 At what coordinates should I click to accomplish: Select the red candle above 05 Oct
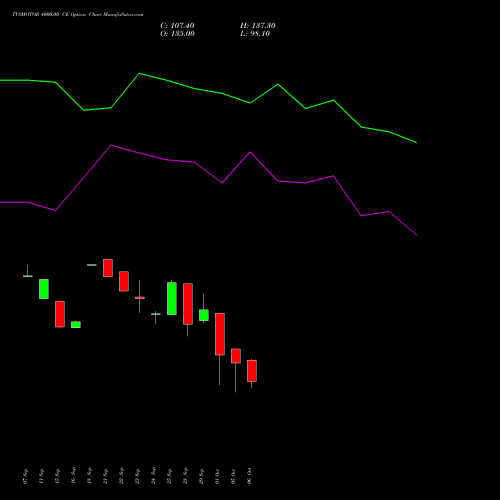tap(236, 356)
